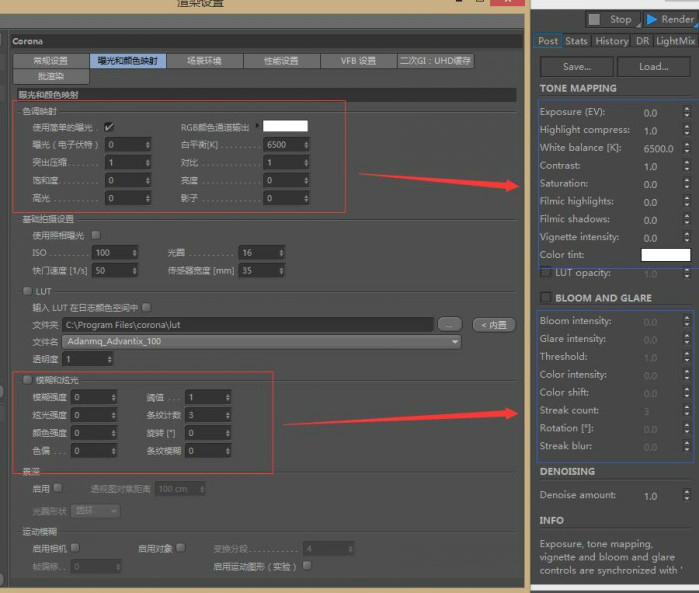Enable the BLOOM AND GLARE checkbox
Screen dimensions: 699x593
546,298
